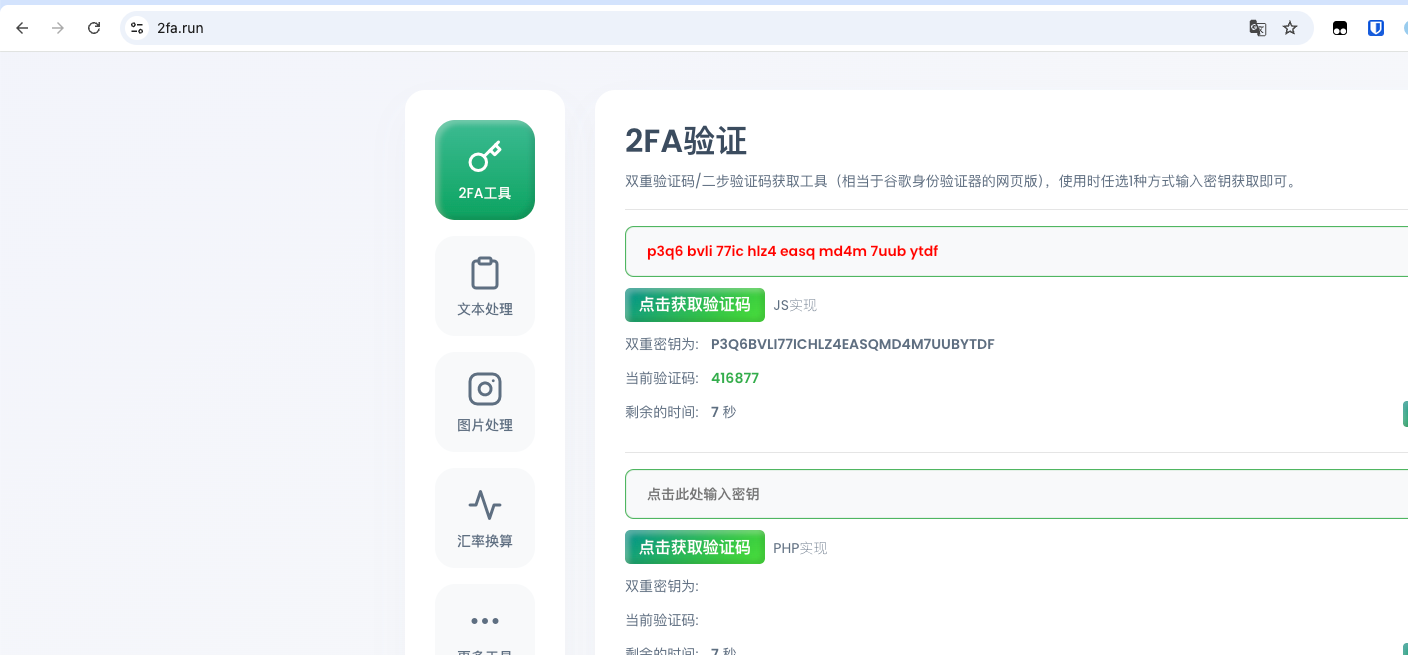Click the PHP实现 label
This screenshot has height=655, width=1408.
(800, 548)
